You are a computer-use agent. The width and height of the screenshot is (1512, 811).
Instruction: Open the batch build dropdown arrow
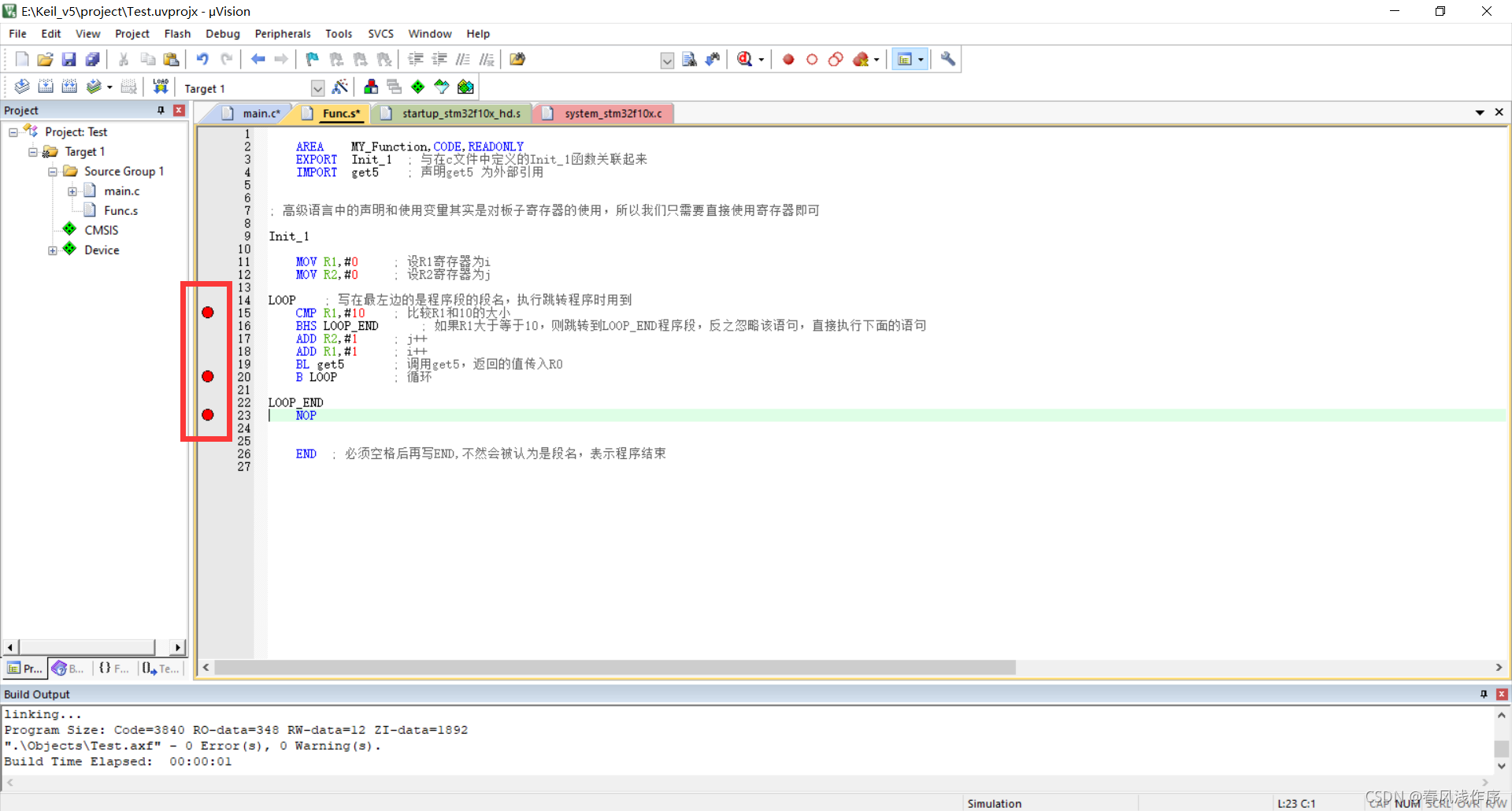(x=109, y=87)
